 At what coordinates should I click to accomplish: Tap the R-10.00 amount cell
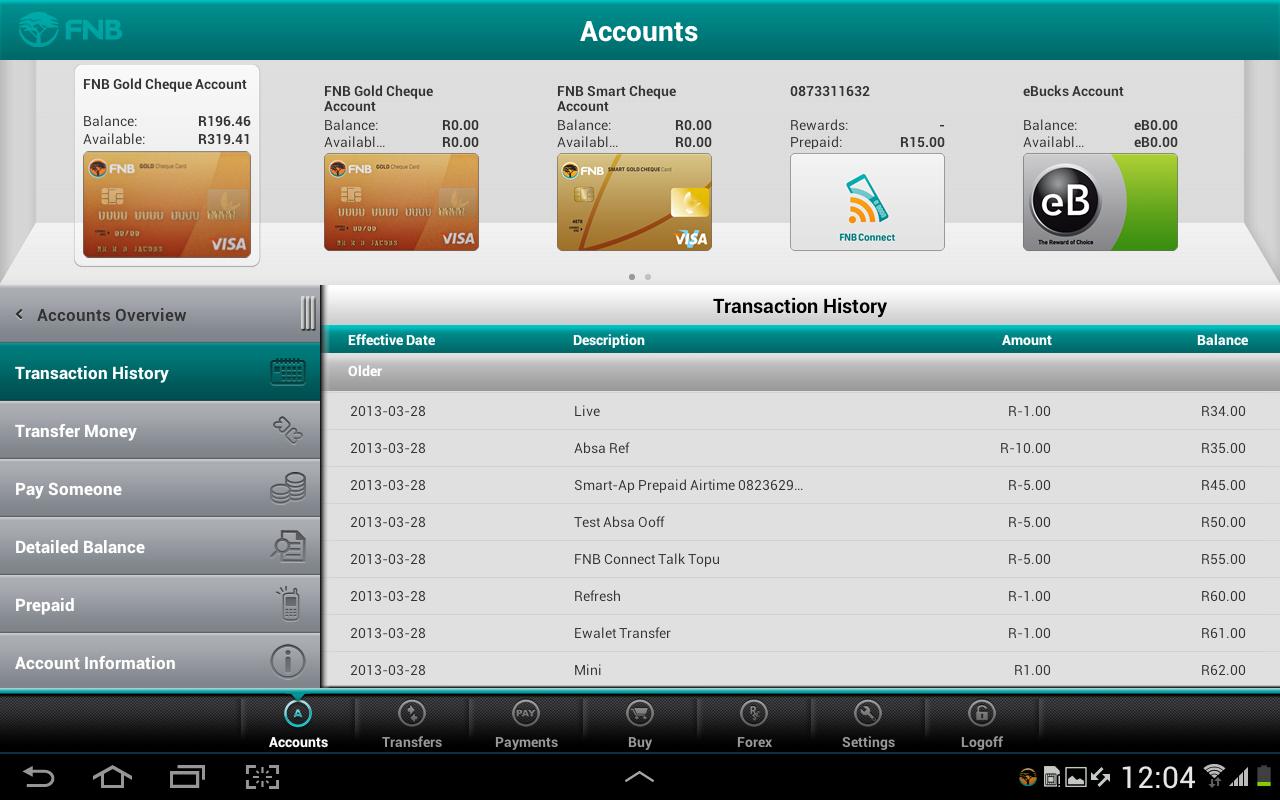point(1025,448)
